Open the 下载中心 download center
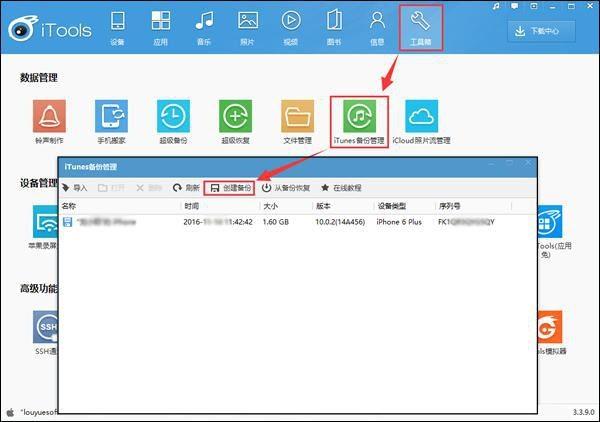This screenshot has width=600, height=422. 541,31
